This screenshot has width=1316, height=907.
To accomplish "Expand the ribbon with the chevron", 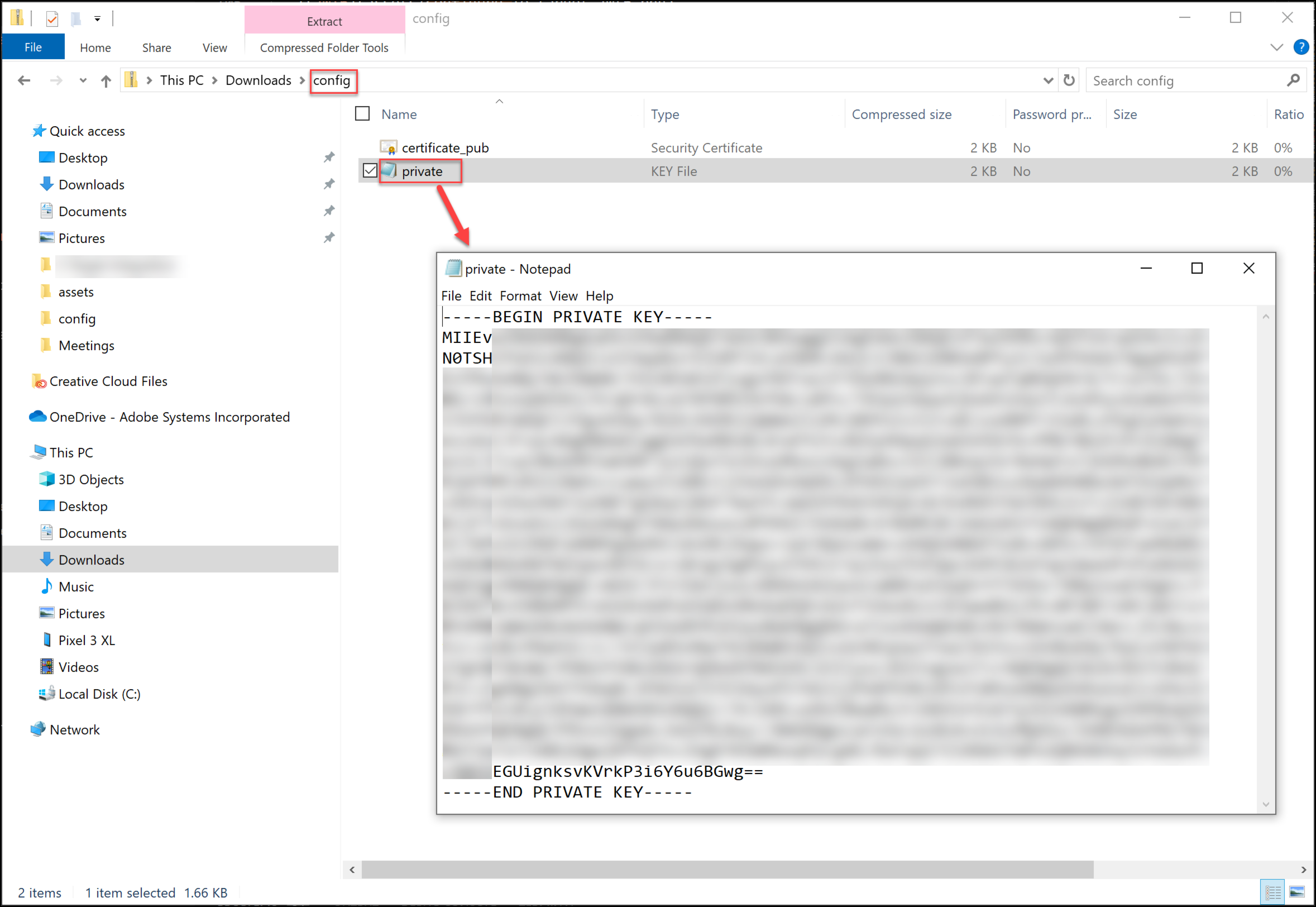I will pyautogui.click(x=1276, y=47).
